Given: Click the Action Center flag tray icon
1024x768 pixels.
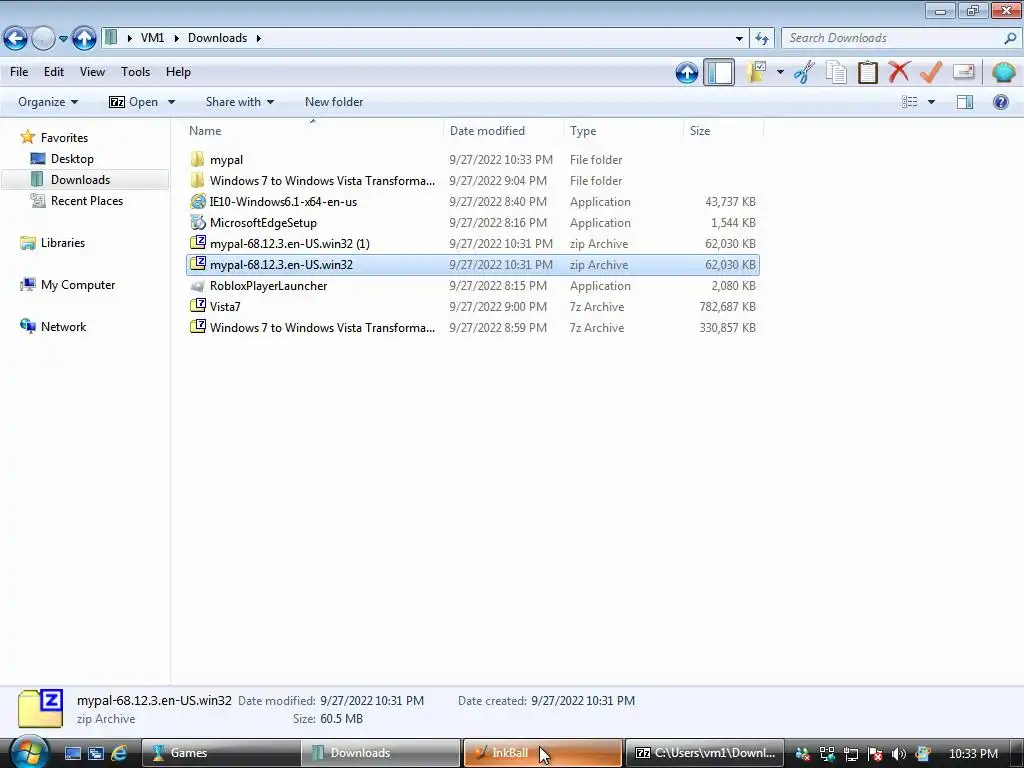Looking at the screenshot, I should coord(875,754).
